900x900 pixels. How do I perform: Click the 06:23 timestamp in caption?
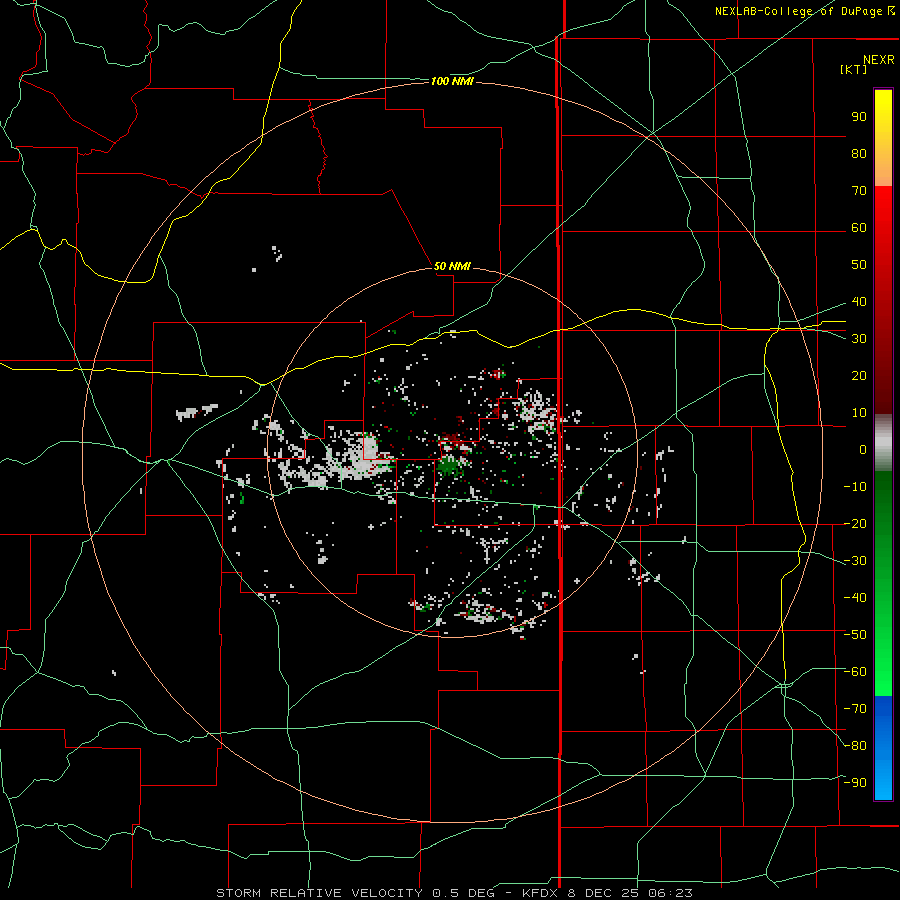click(x=670, y=893)
